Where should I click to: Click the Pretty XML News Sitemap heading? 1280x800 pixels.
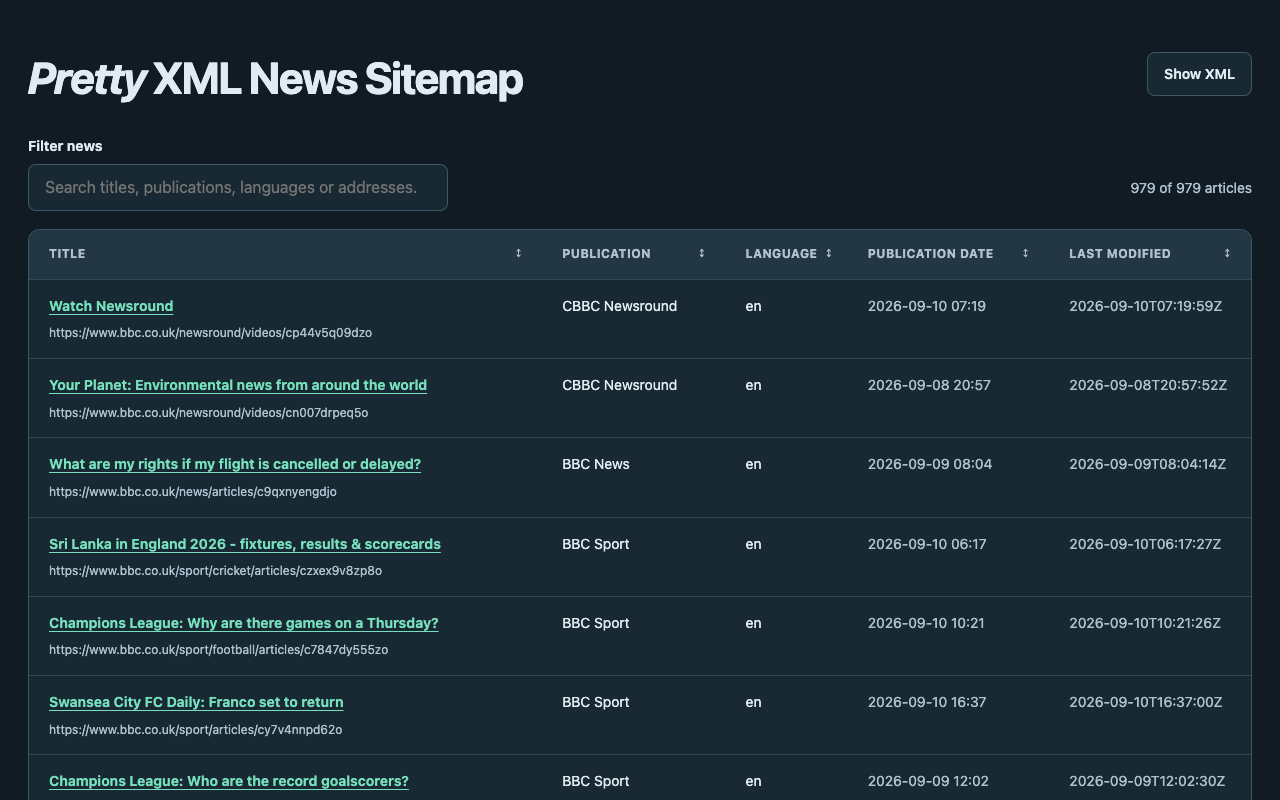(275, 79)
